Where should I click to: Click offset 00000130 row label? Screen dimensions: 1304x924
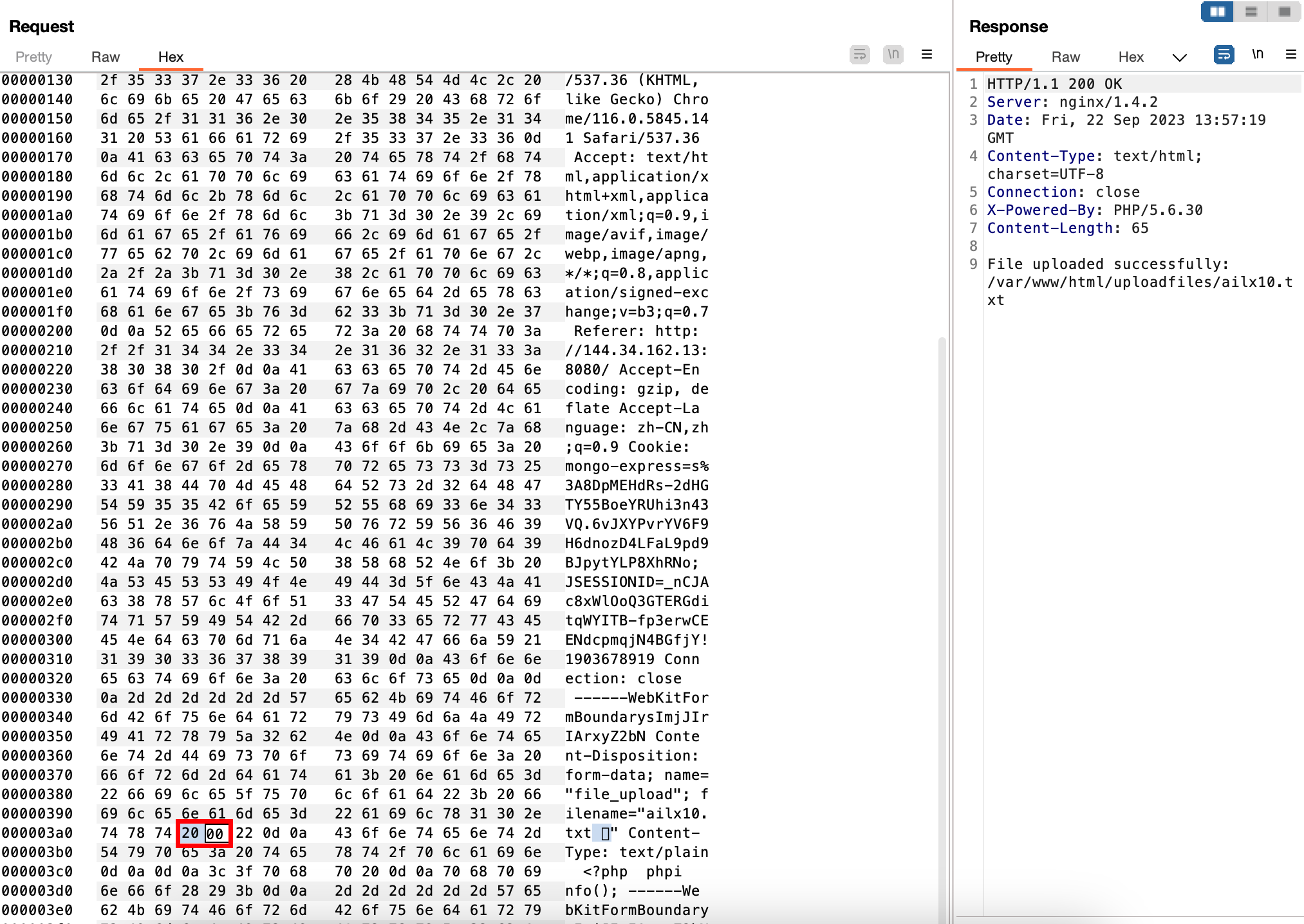click(x=37, y=80)
